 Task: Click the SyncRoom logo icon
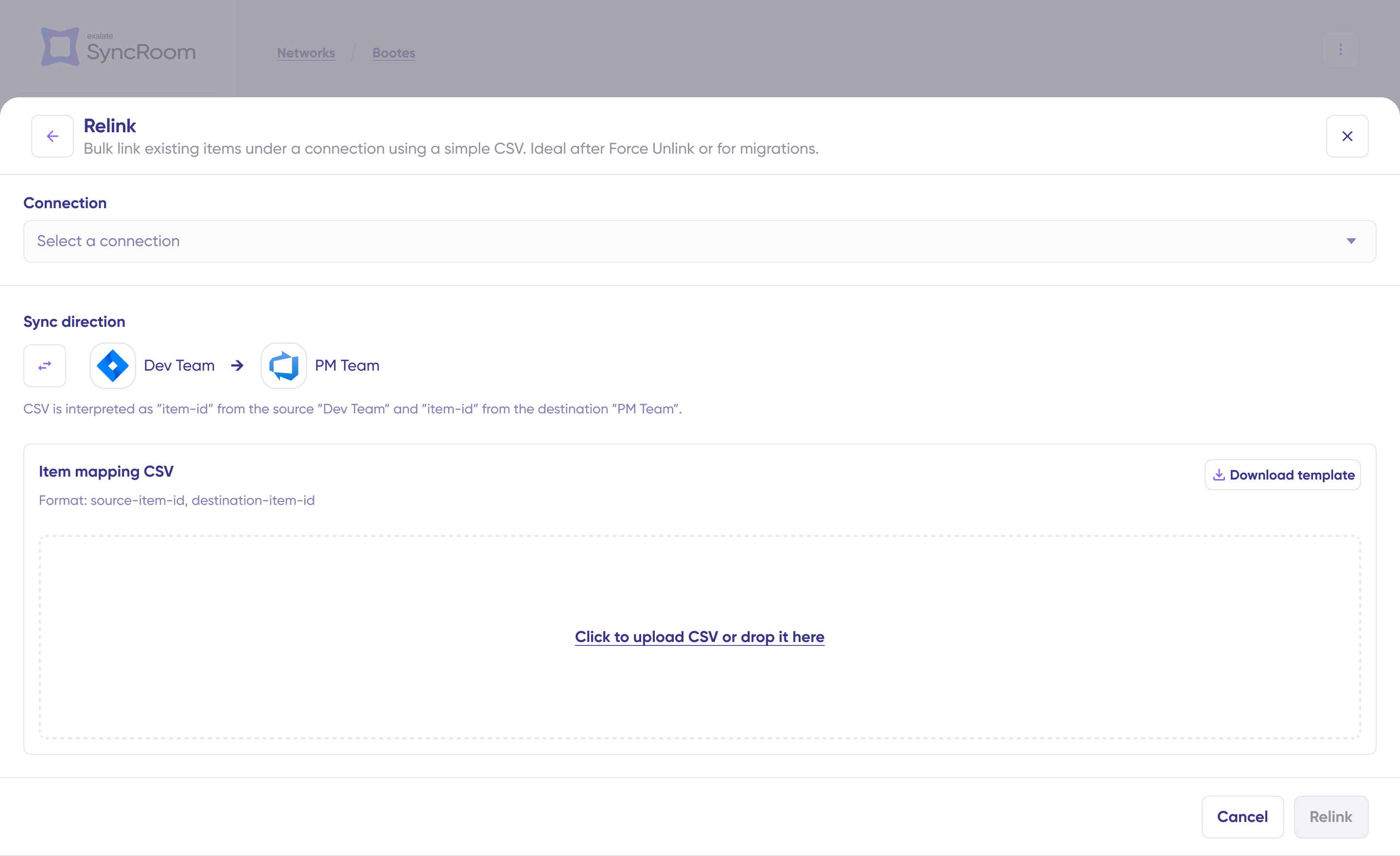60,47
